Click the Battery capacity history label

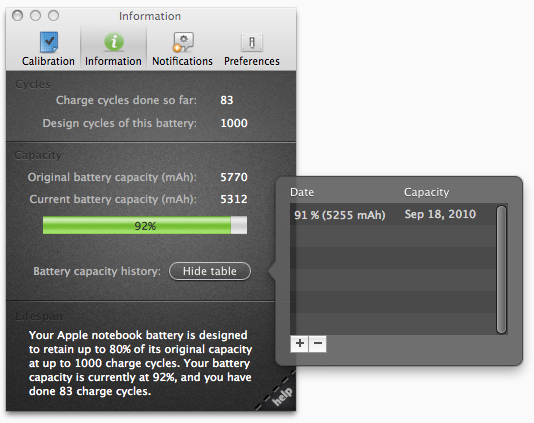97,271
